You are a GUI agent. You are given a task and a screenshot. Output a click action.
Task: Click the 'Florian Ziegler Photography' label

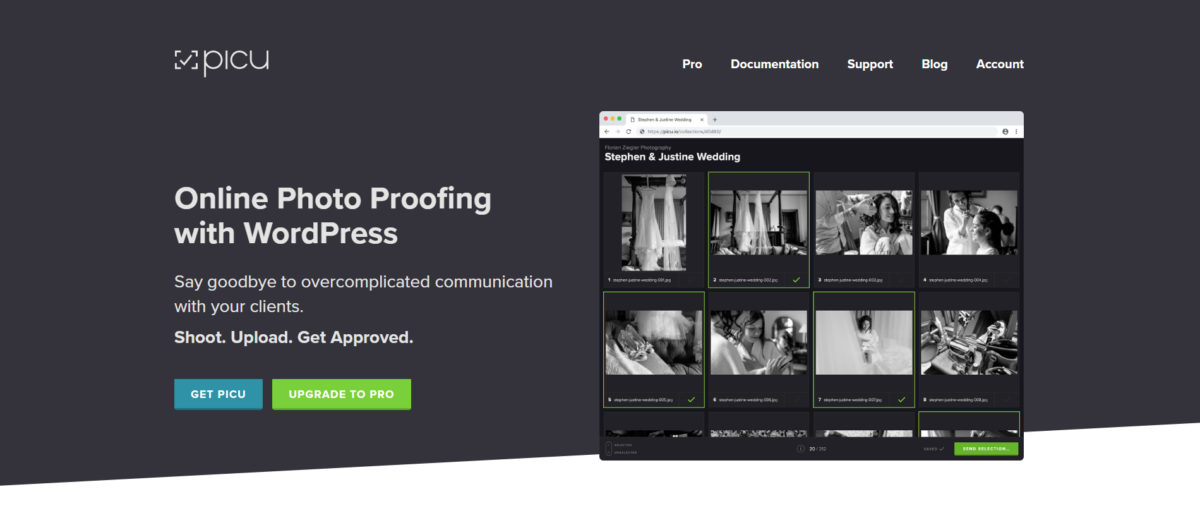click(x=637, y=147)
